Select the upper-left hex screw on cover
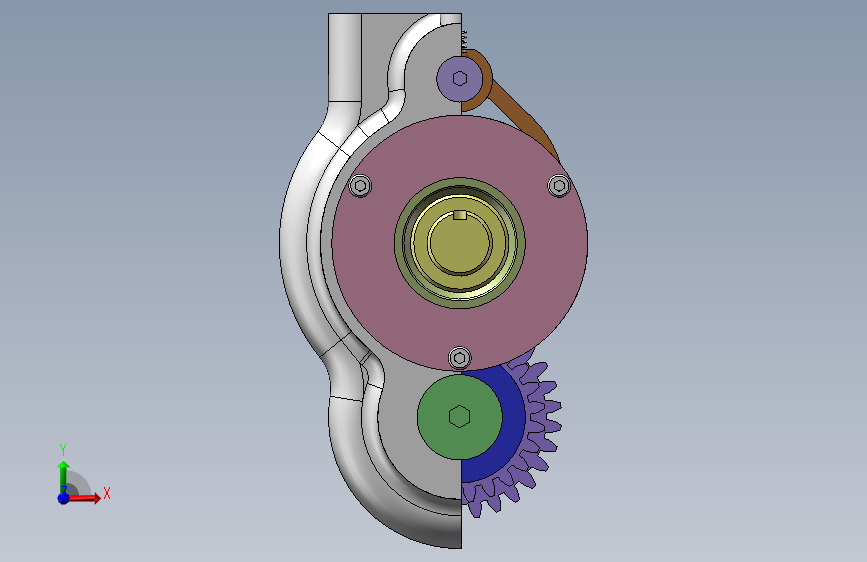This screenshot has width=867, height=562. [361, 185]
